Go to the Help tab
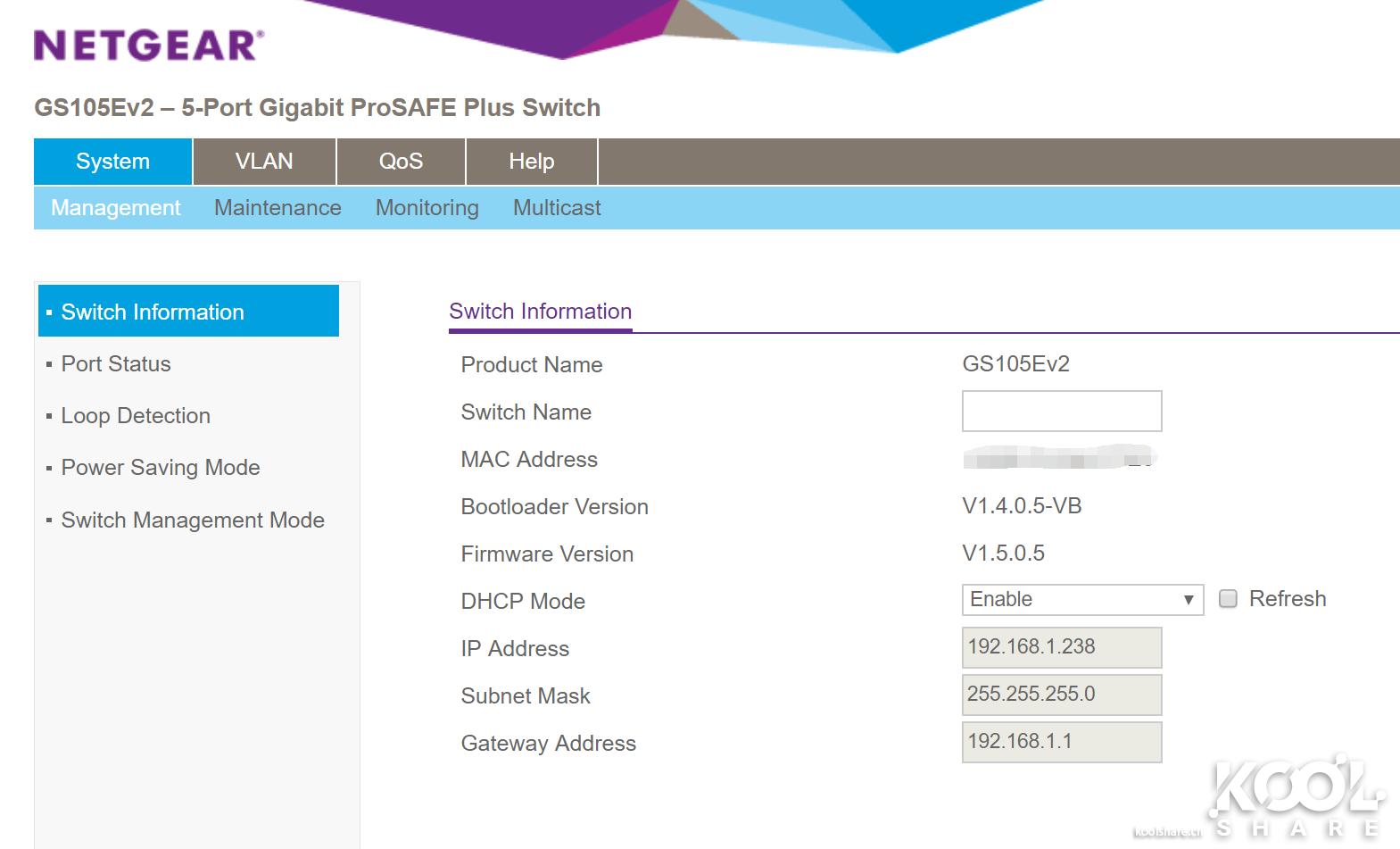This screenshot has height=849, width=1400. point(531,162)
